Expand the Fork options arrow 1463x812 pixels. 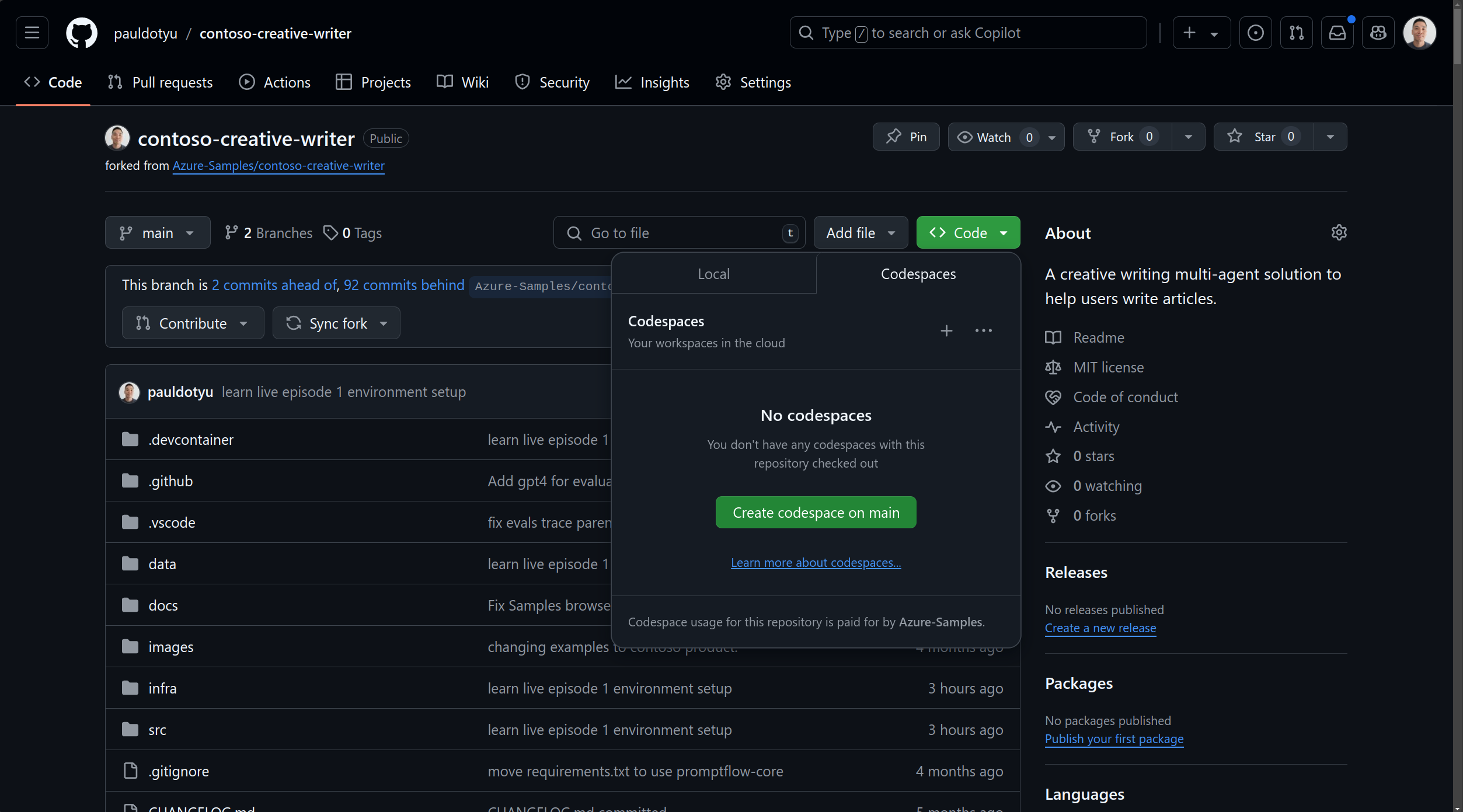(x=1188, y=137)
